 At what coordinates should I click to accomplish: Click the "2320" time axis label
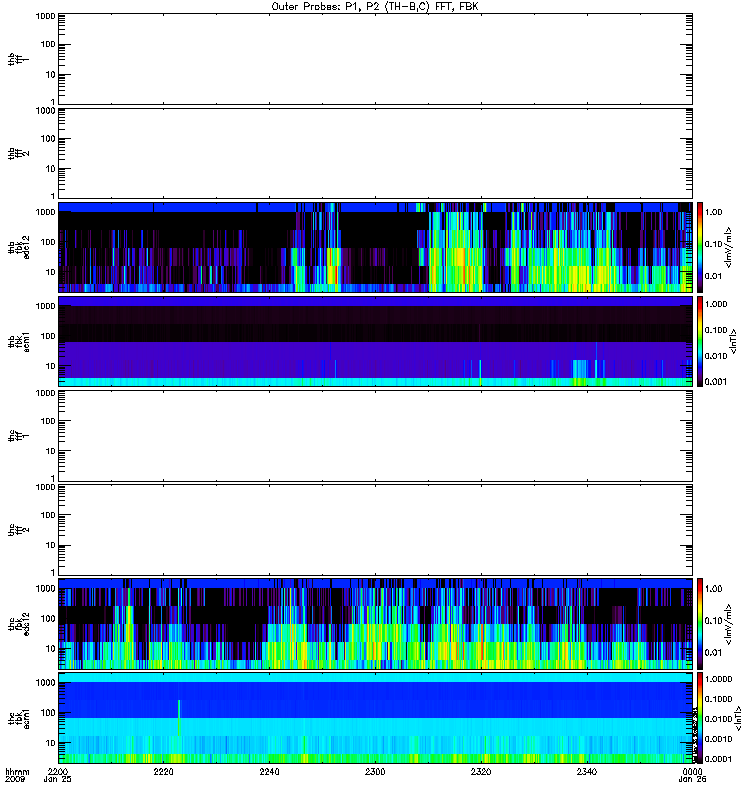point(481,772)
